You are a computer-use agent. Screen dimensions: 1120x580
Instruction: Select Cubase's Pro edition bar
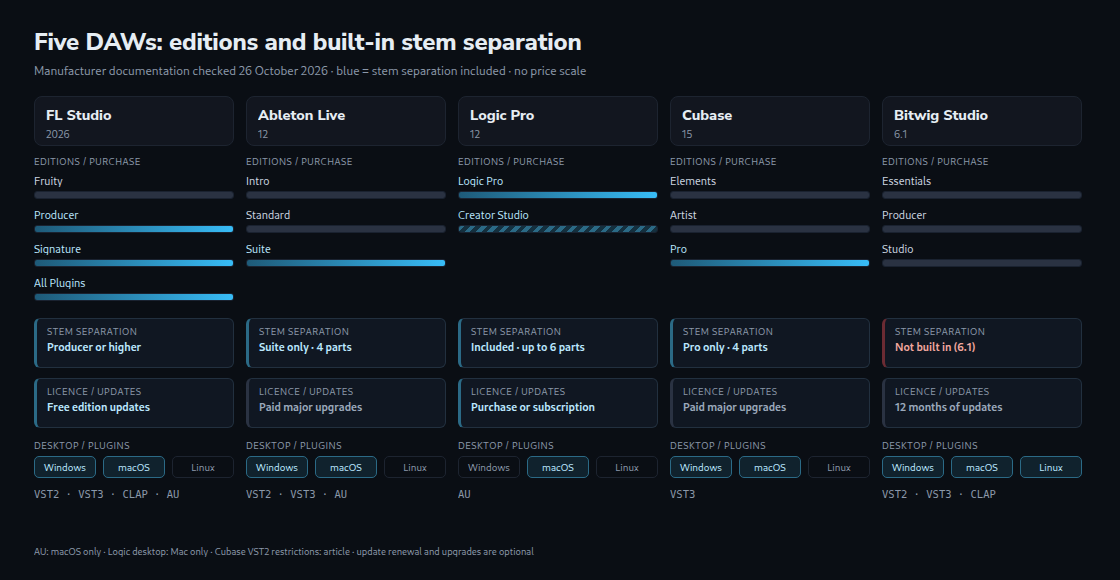pos(770,263)
